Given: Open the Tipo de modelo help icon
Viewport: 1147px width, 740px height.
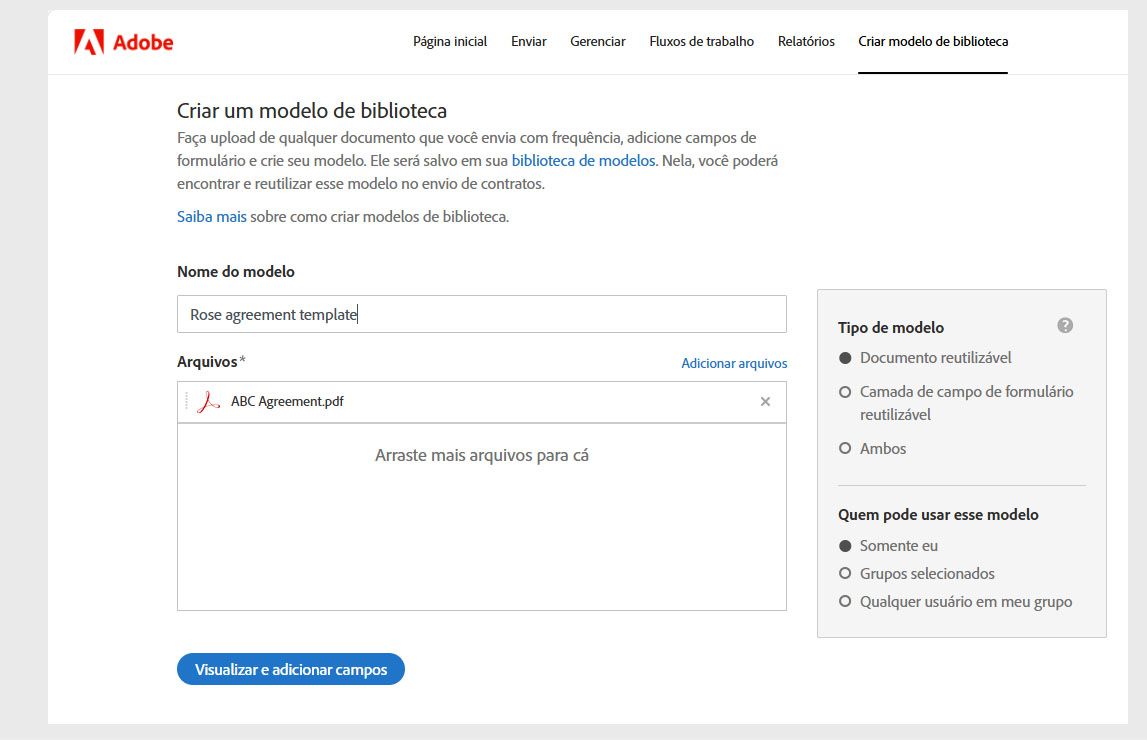Looking at the screenshot, I should pyautogui.click(x=1065, y=325).
